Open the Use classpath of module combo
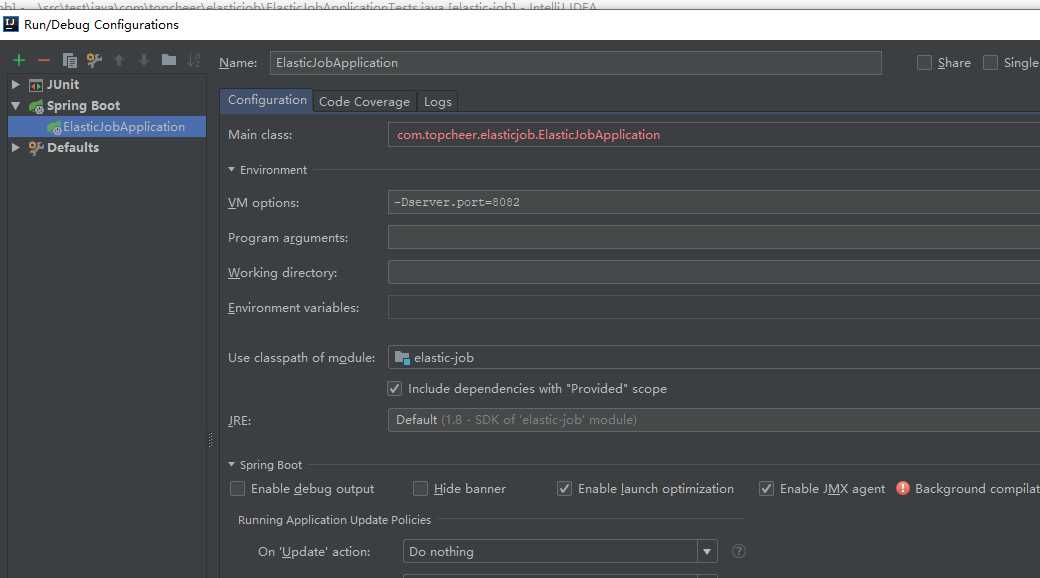1040x578 pixels. [714, 358]
